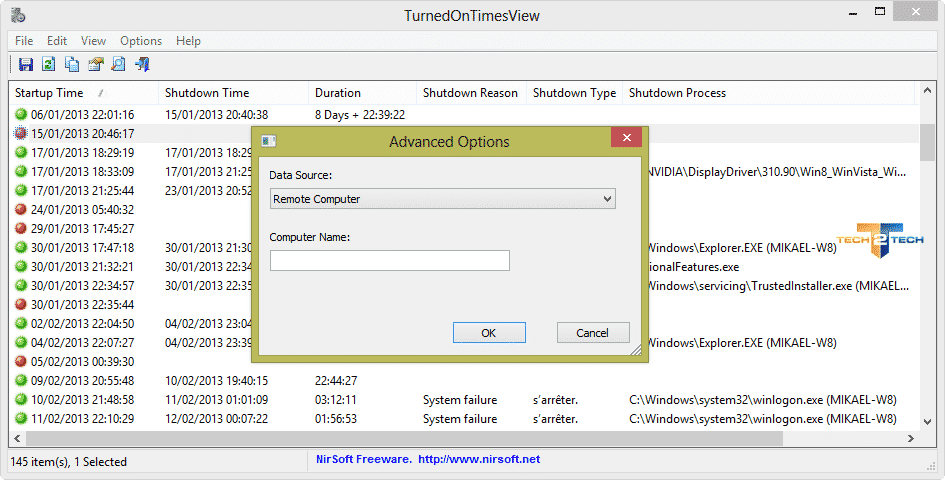This screenshot has width=945, height=480.
Task: Click the Exit door toolbar icon
Action: 142,64
